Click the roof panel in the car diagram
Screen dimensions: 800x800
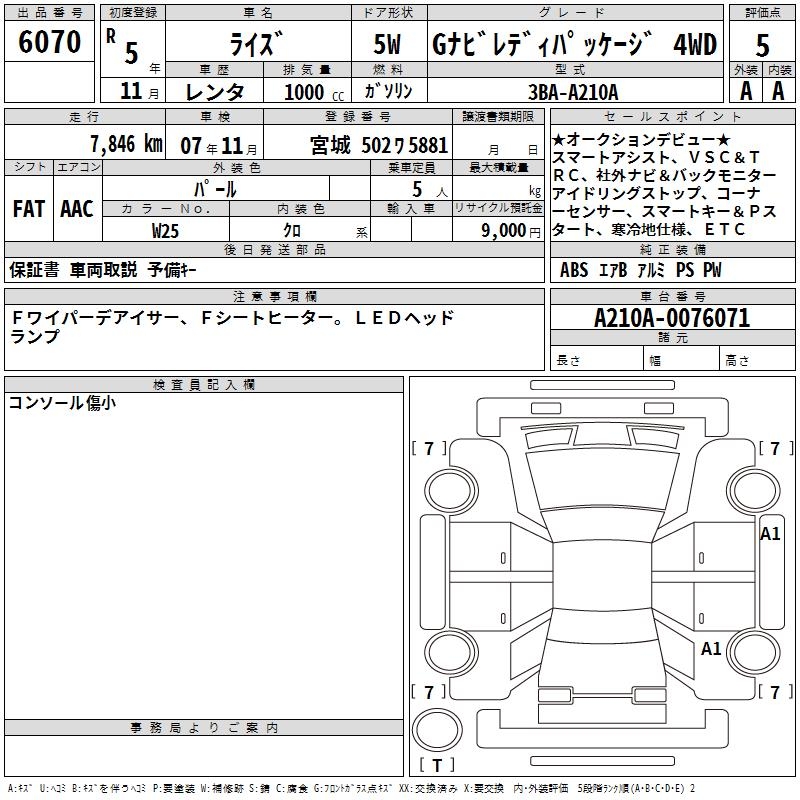point(602,576)
